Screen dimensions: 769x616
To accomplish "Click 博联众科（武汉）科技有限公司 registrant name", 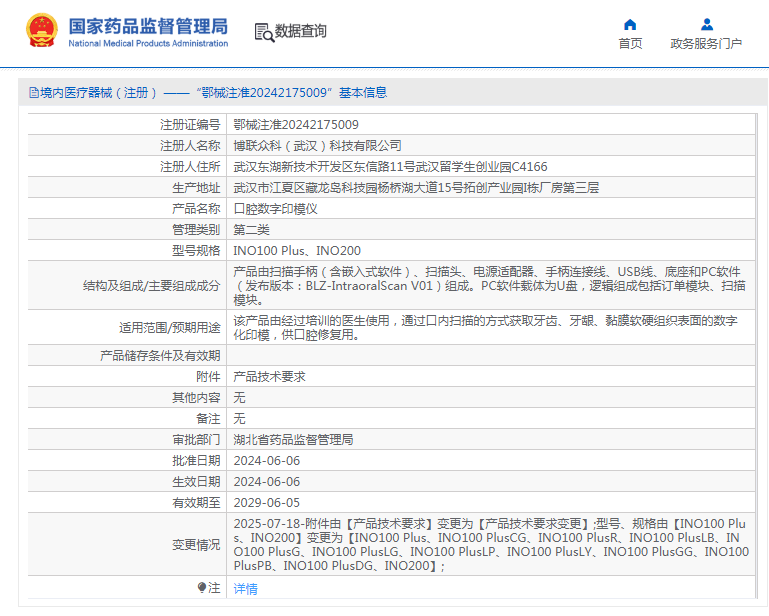I will (x=317, y=146).
